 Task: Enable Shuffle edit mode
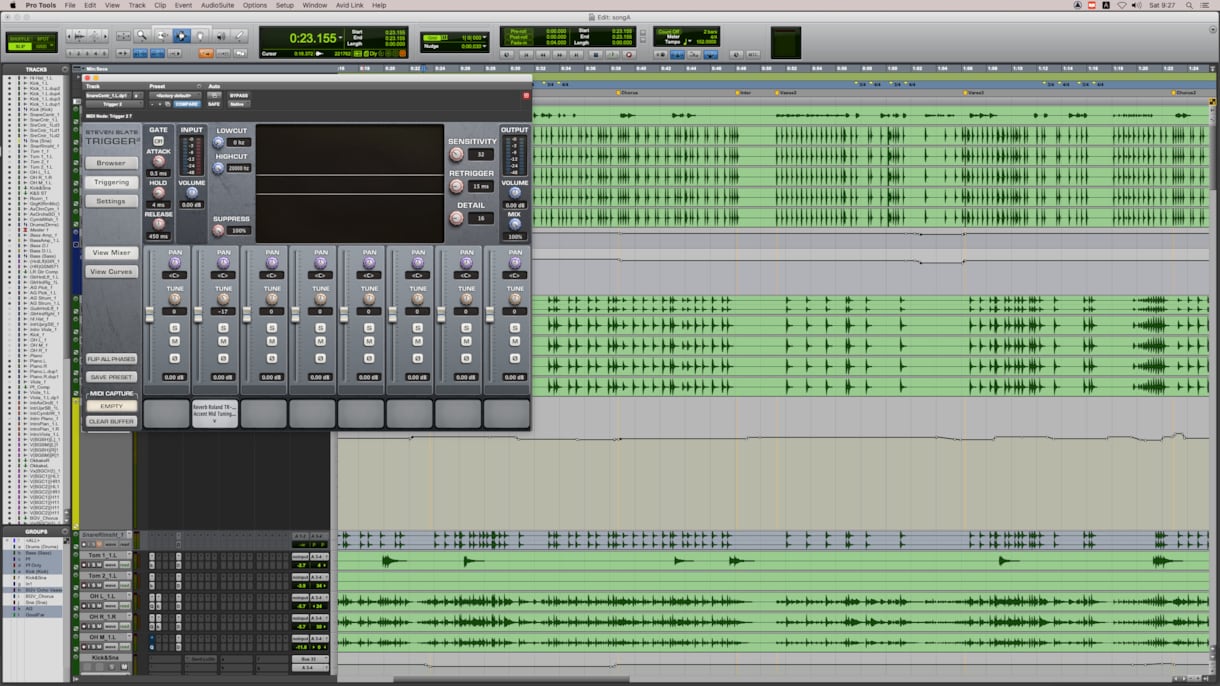(x=18, y=38)
